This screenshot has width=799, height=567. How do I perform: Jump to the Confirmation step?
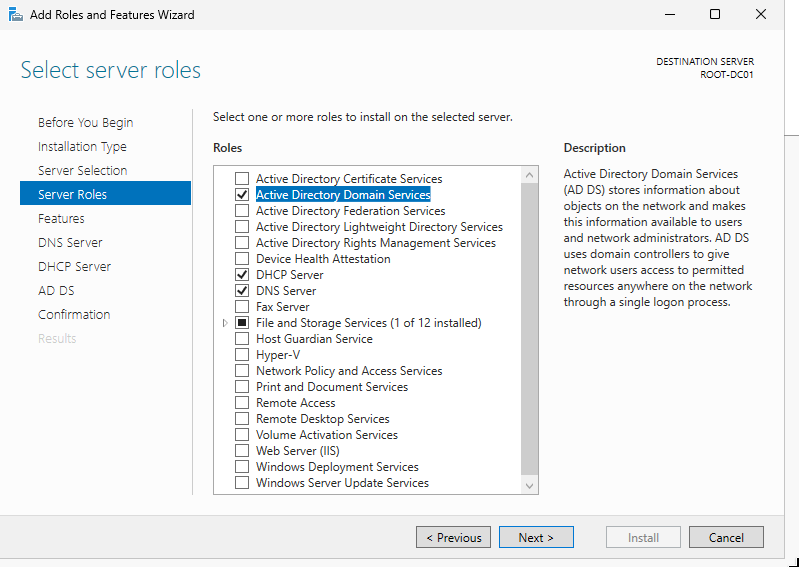point(74,314)
